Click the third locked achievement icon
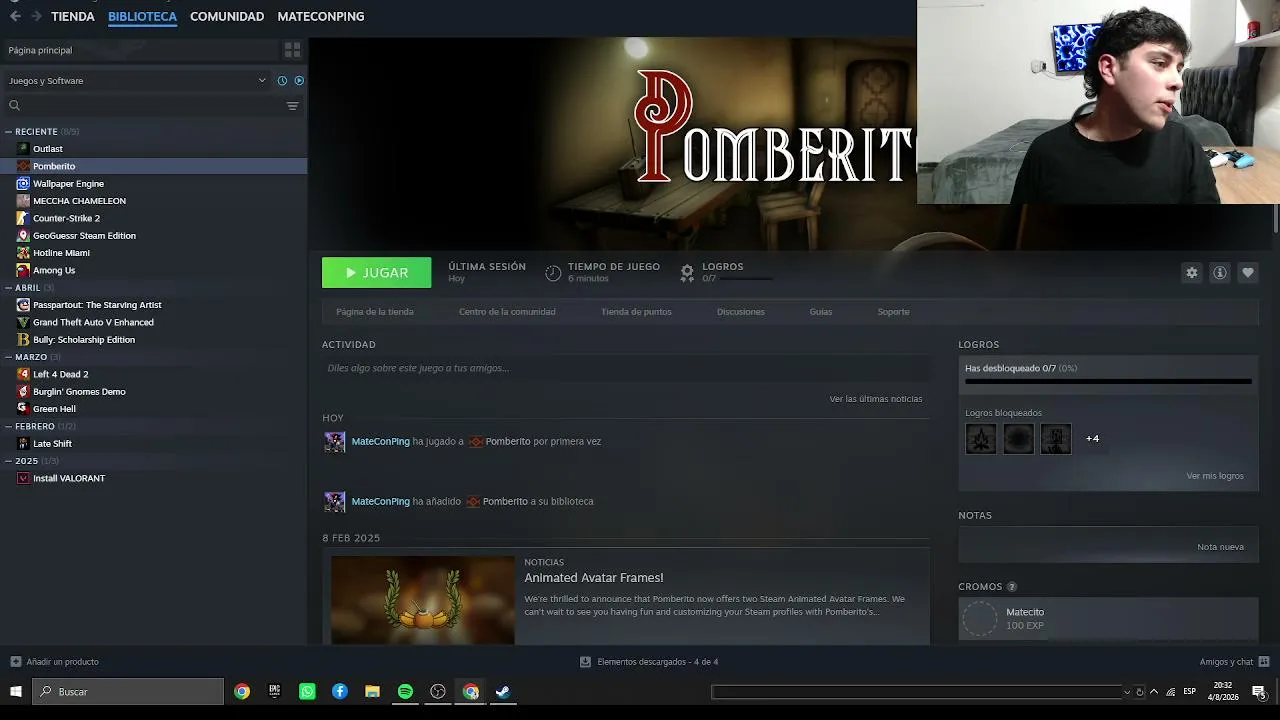This screenshot has height=720, width=1280. pyautogui.click(x=1056, y=439)
